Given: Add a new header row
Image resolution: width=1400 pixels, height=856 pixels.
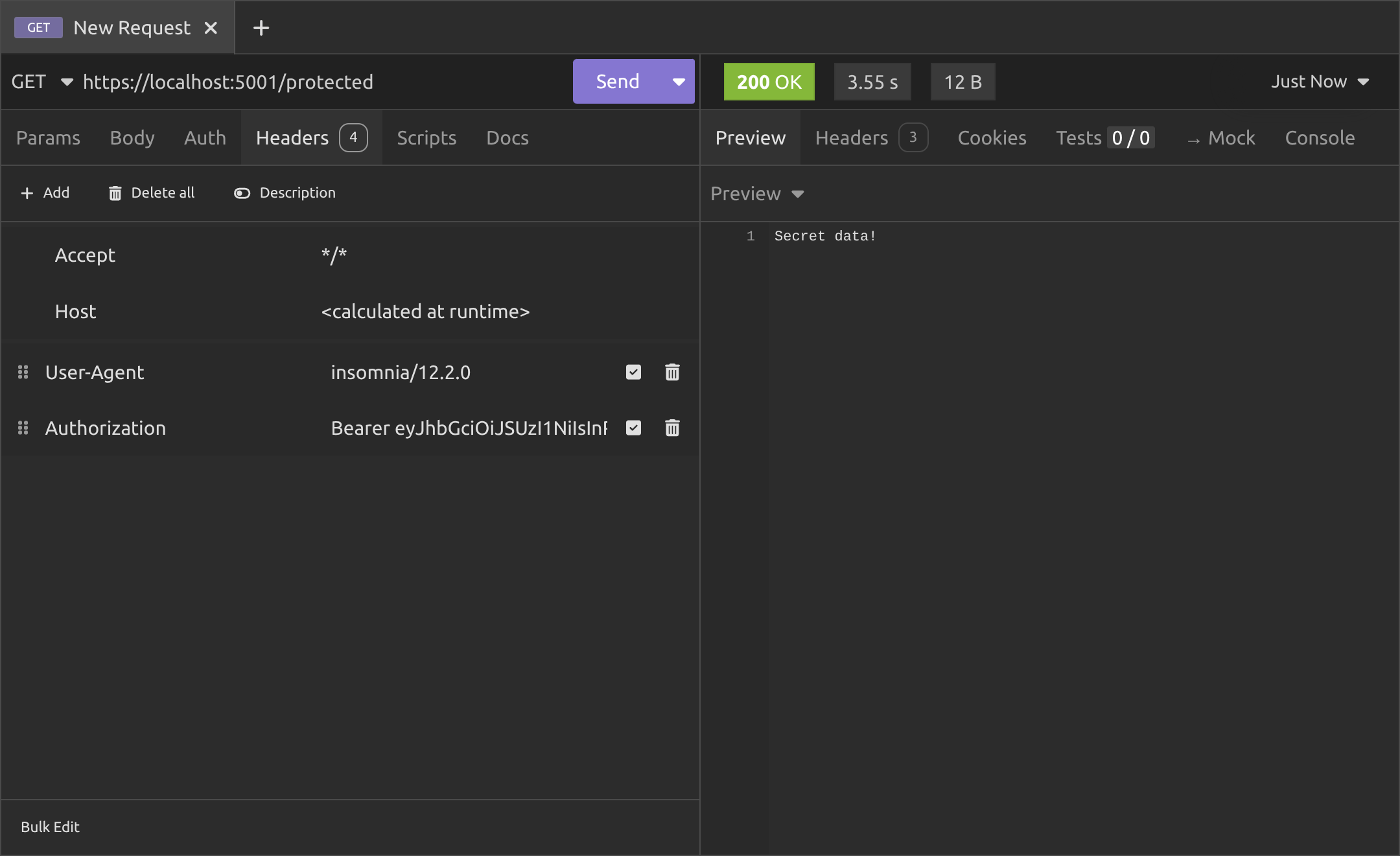Looking at the screenshot, I should pyautogui.click(x=45, y=193).
